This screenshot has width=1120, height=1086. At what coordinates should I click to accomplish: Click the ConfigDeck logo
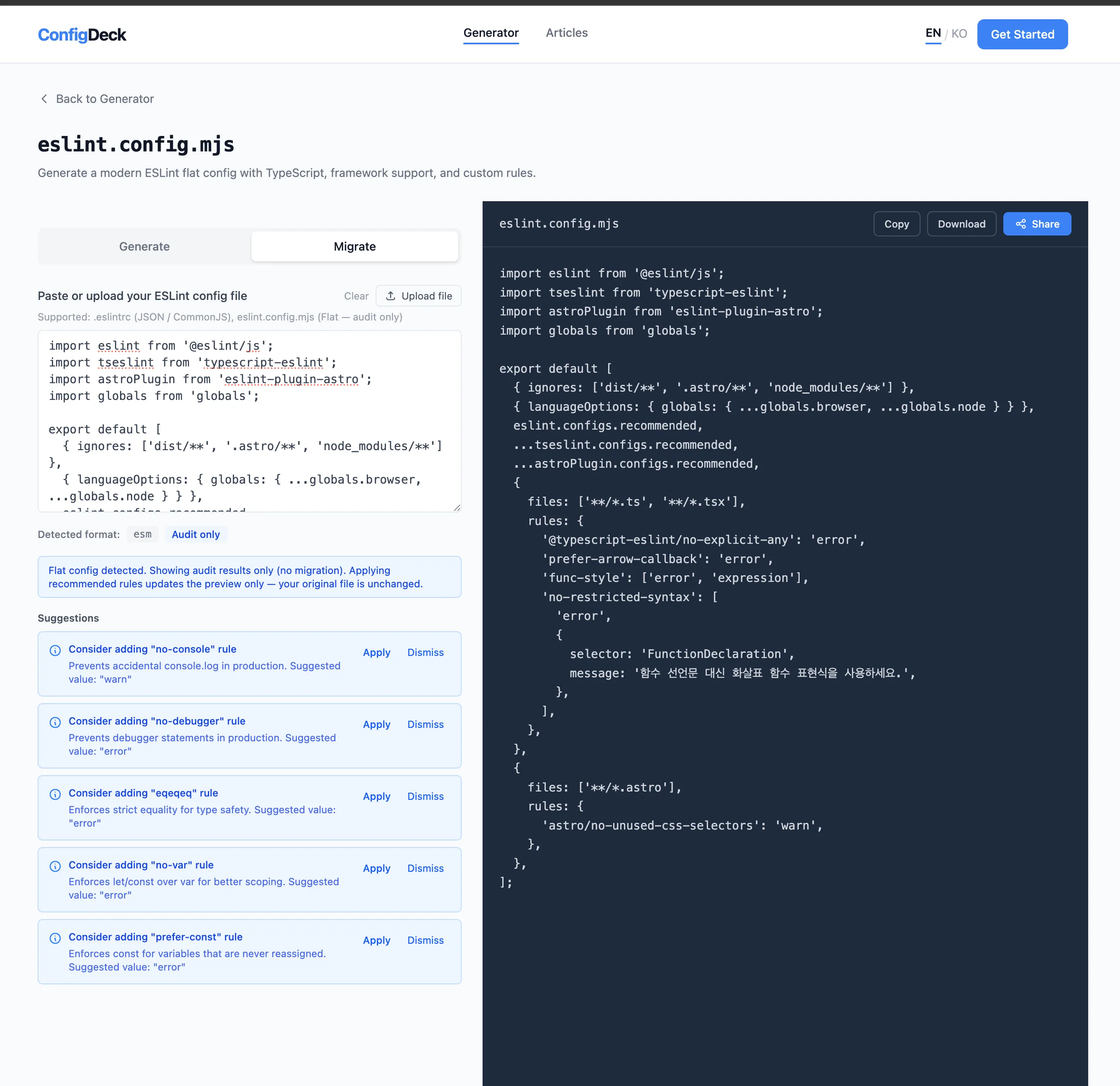click(82, 35)
